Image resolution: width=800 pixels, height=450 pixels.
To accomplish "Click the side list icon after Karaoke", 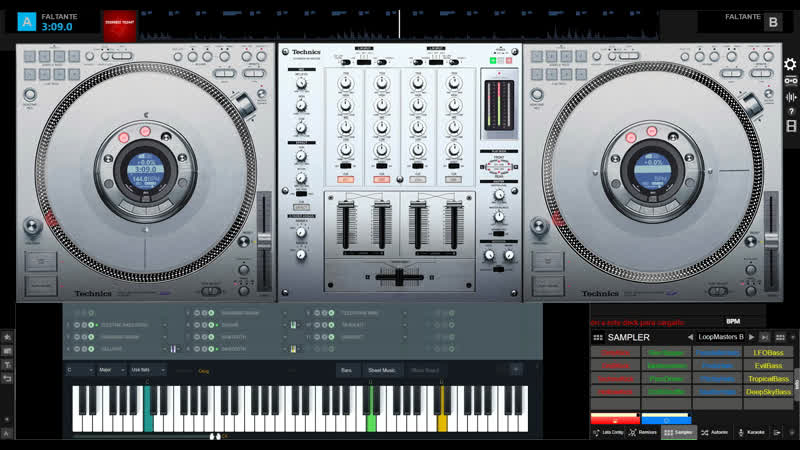I will [777, 433].
